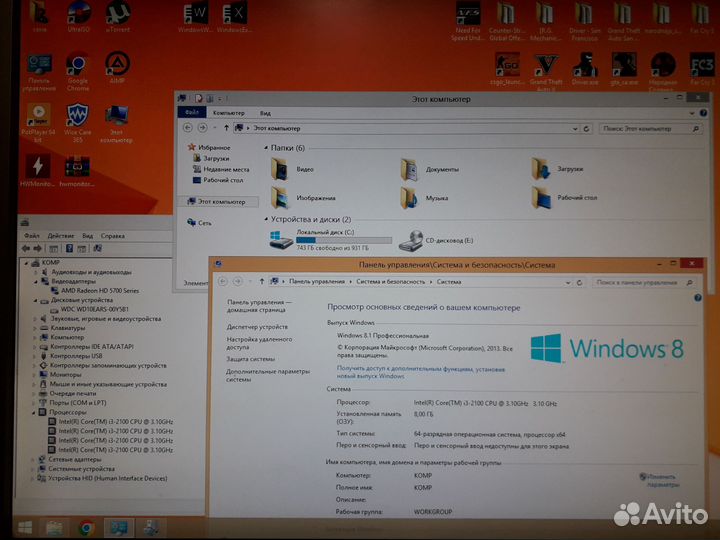Open Вид menu in Device Manager
This screenshot has height=540, width=720.
click(87, 236)
